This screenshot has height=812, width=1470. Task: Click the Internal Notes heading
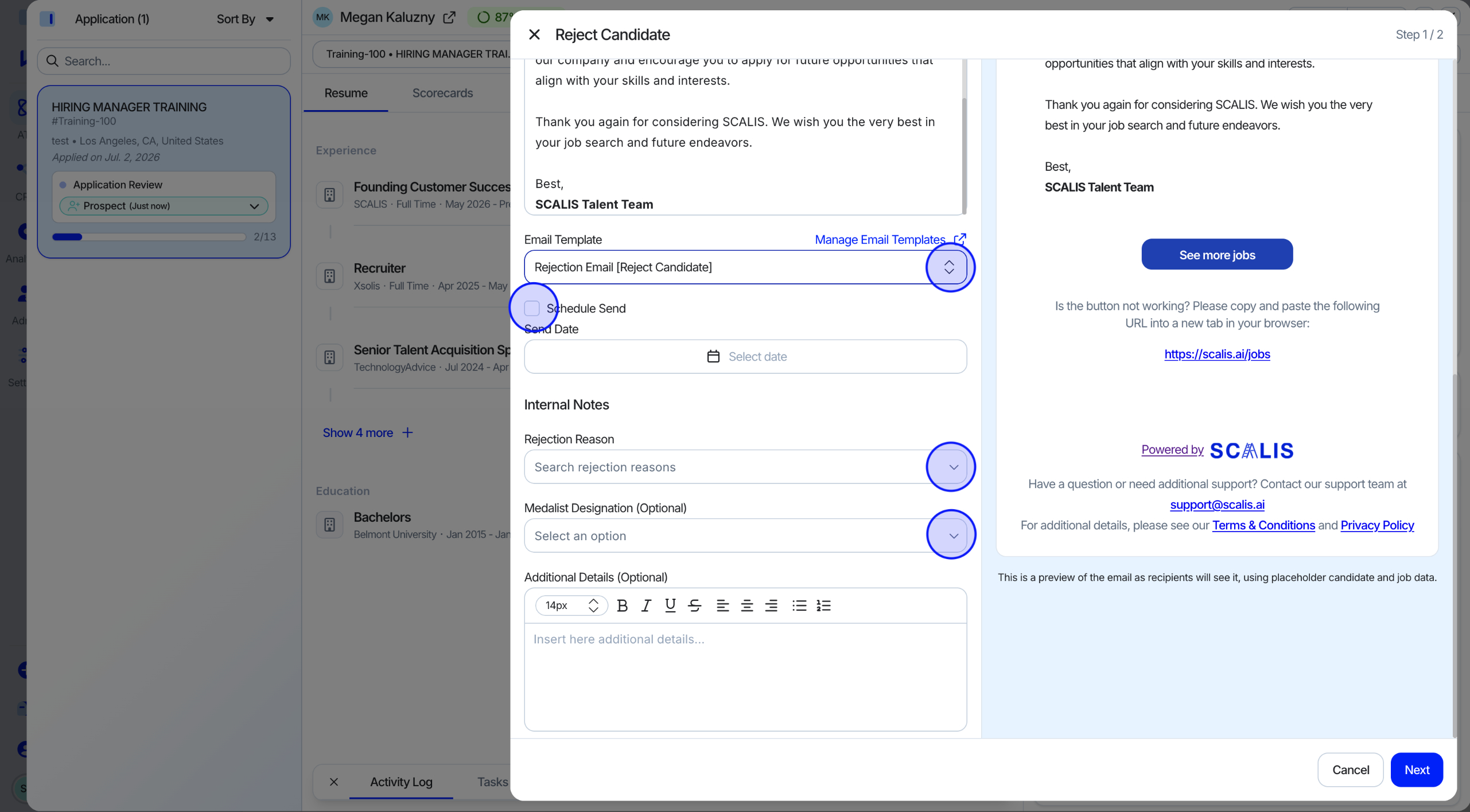coord(566,405)
